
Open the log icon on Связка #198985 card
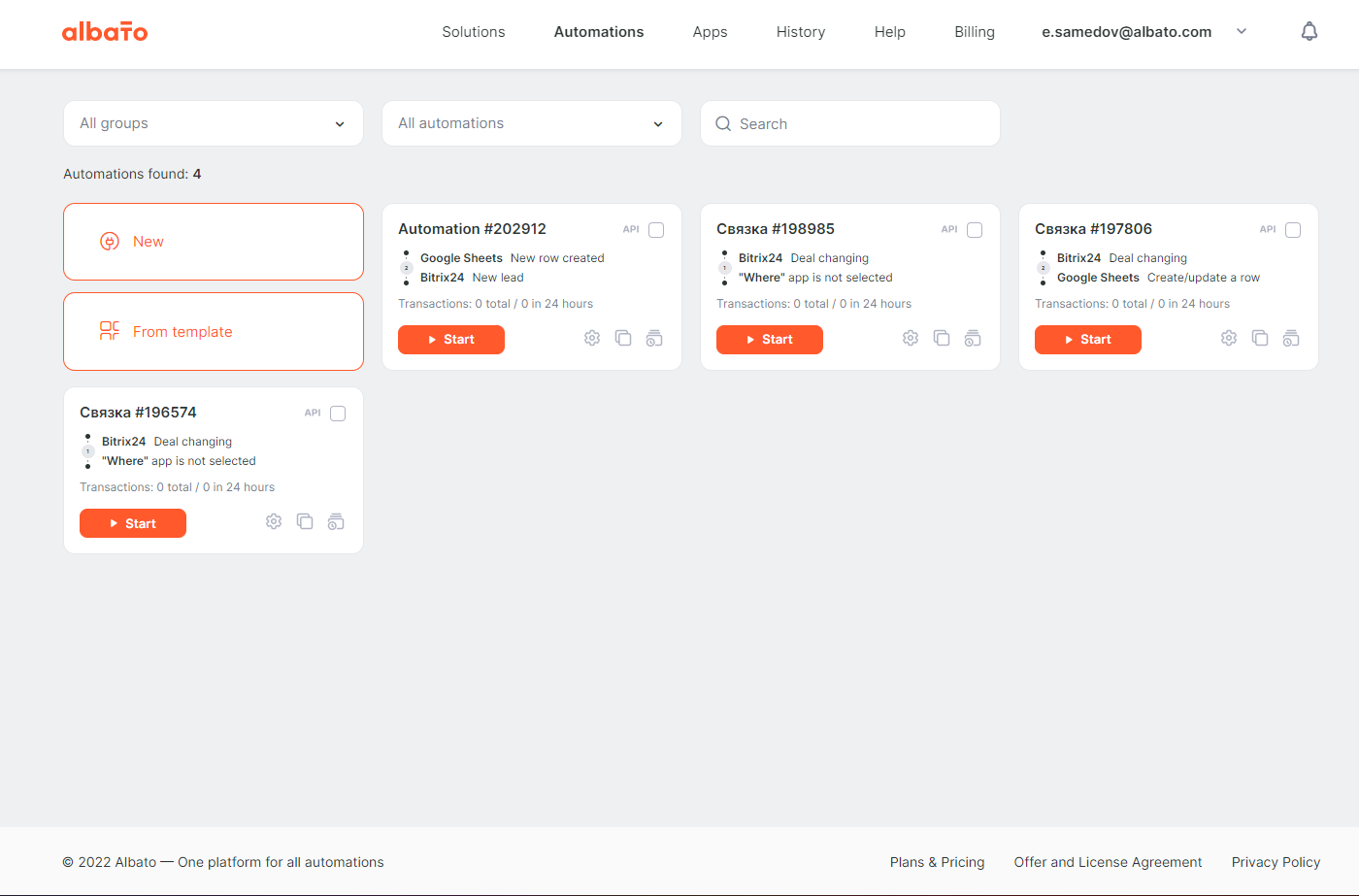pyautogui.click(x=973, y=338)
